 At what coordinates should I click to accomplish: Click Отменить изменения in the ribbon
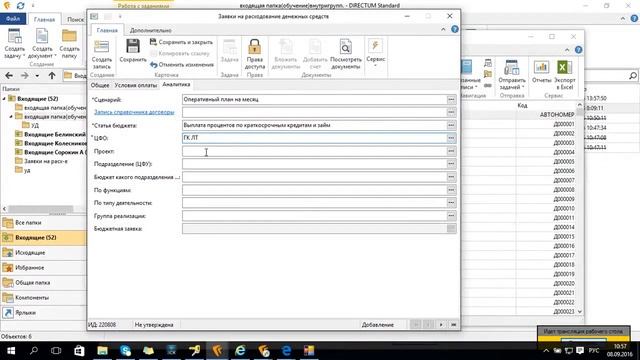coord(181,64)
